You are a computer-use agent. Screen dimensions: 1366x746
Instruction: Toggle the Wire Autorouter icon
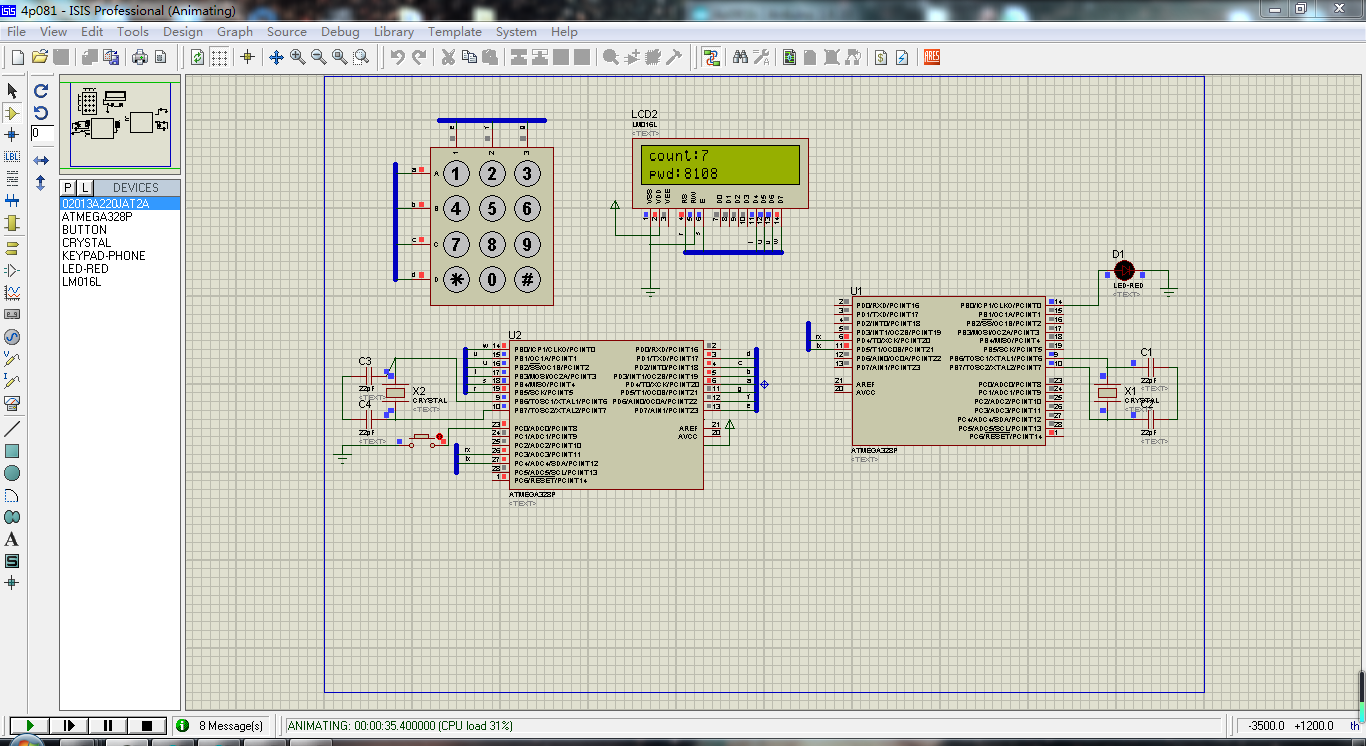tap(711, 57)
